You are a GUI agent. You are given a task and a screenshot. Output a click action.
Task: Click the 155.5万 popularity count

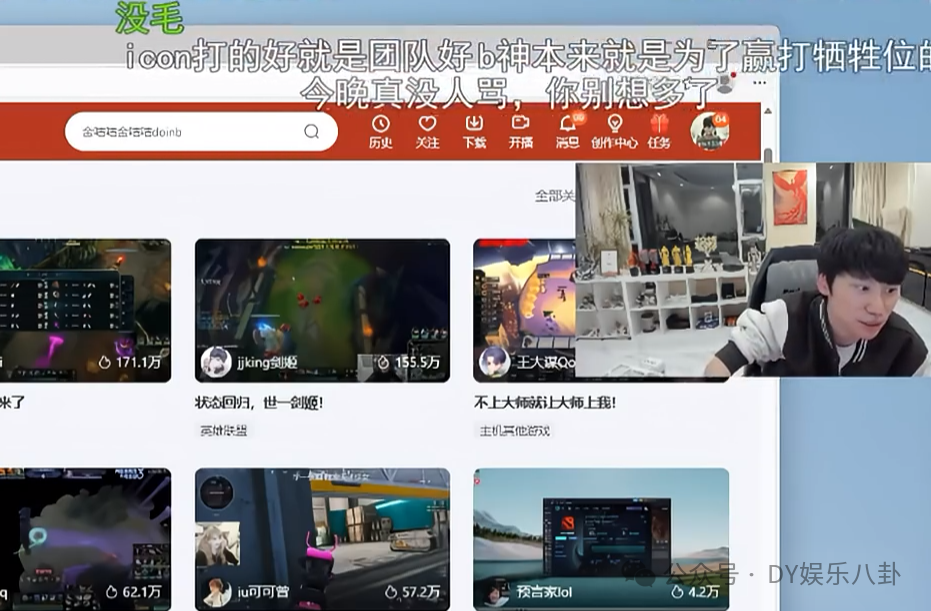[410, 362]
